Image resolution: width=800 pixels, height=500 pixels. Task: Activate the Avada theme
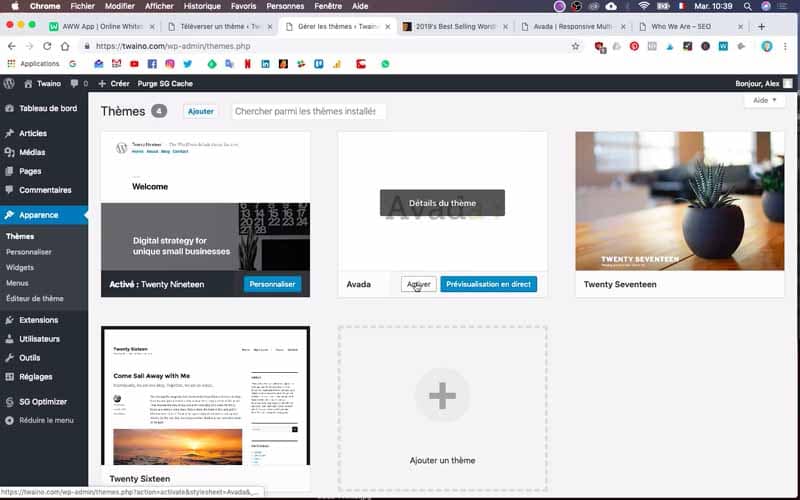419,284
